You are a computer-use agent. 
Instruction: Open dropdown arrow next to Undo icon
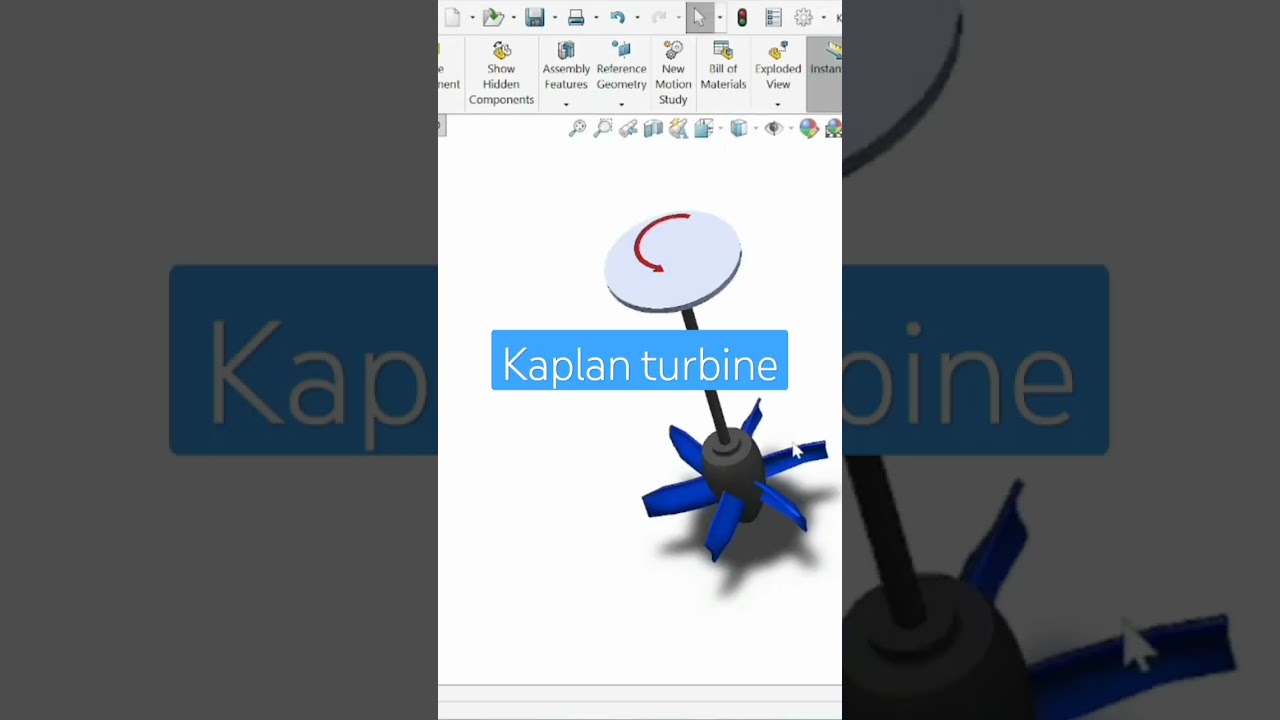pos(637,18)
